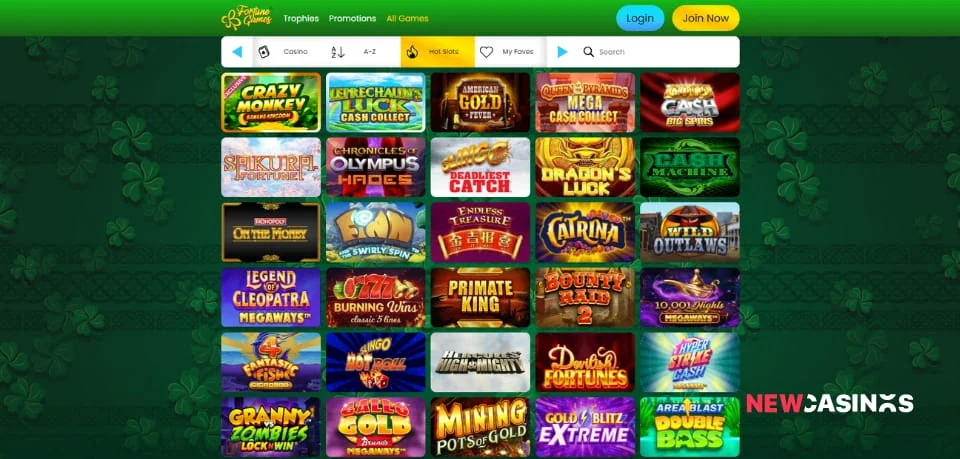Click the Hot Slots flame icon
The image size is (960, 459).
412,52
